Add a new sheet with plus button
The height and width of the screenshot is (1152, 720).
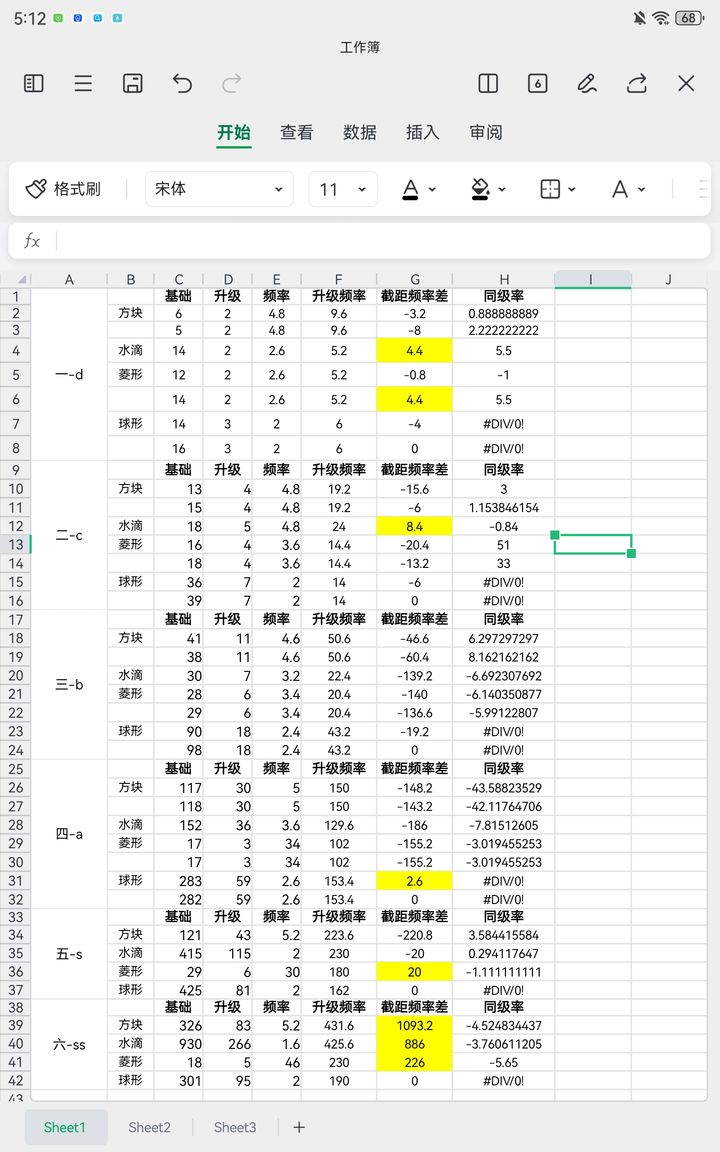(x=299, y=1127)
